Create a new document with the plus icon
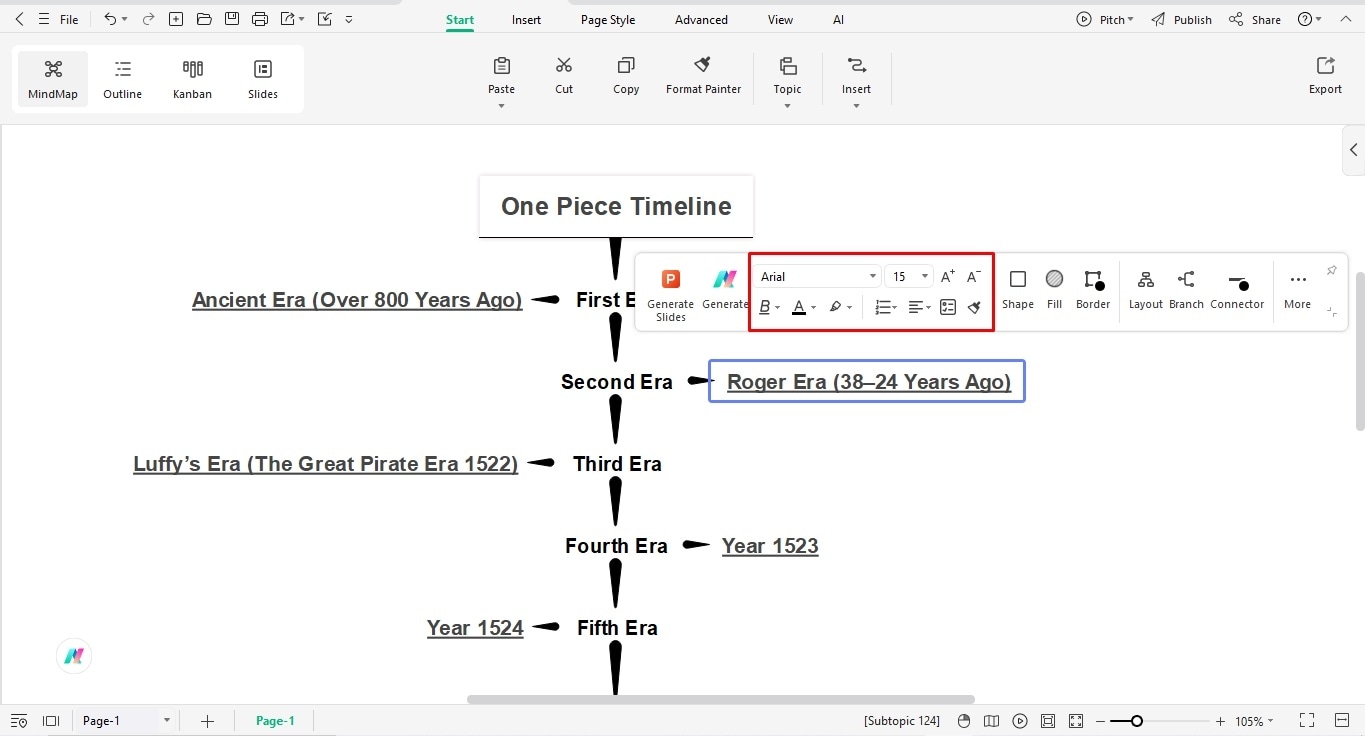 176,19
